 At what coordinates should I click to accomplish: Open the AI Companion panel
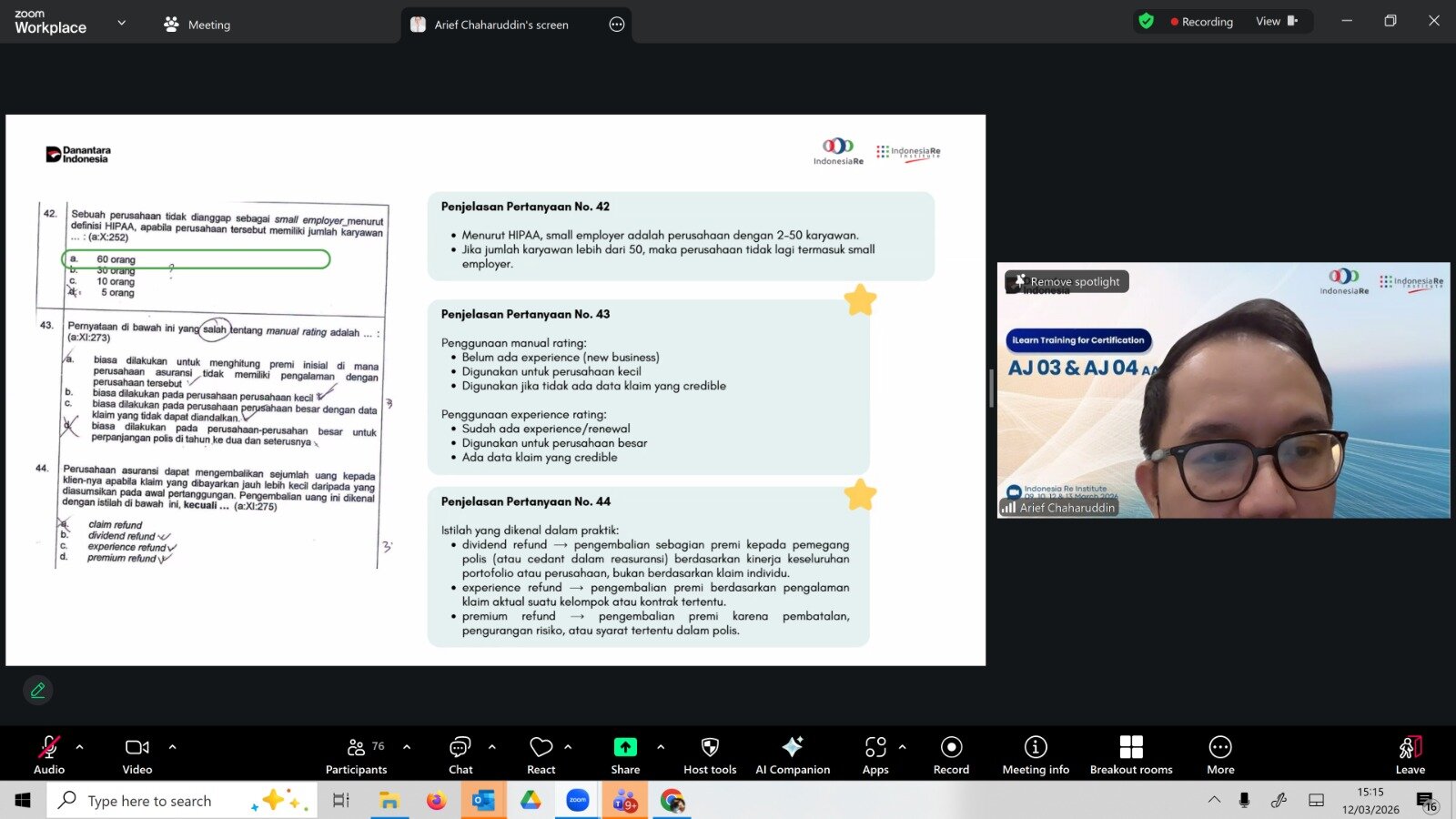click(792, 755)
